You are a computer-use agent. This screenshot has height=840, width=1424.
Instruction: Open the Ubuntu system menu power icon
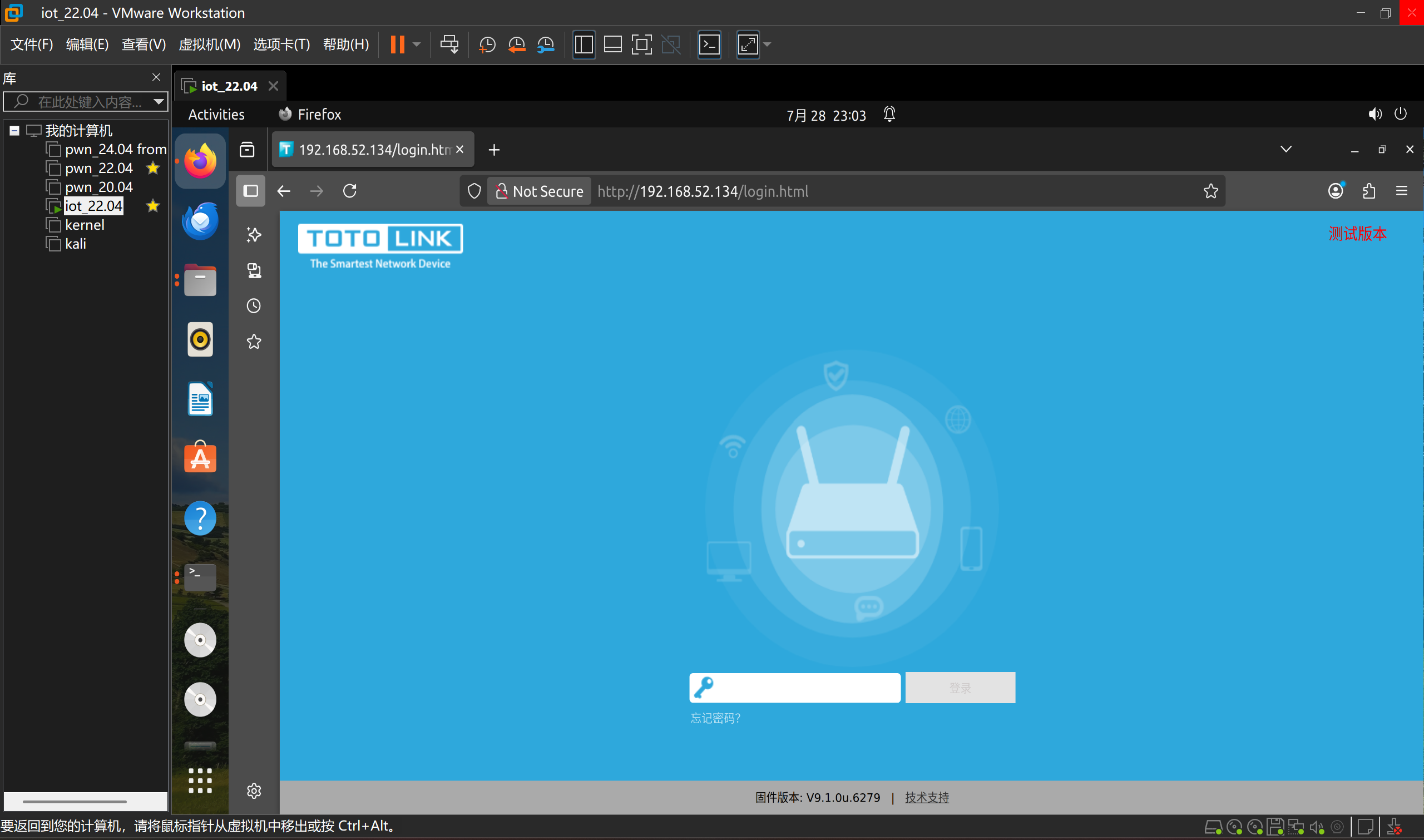tap(1400, 115)
